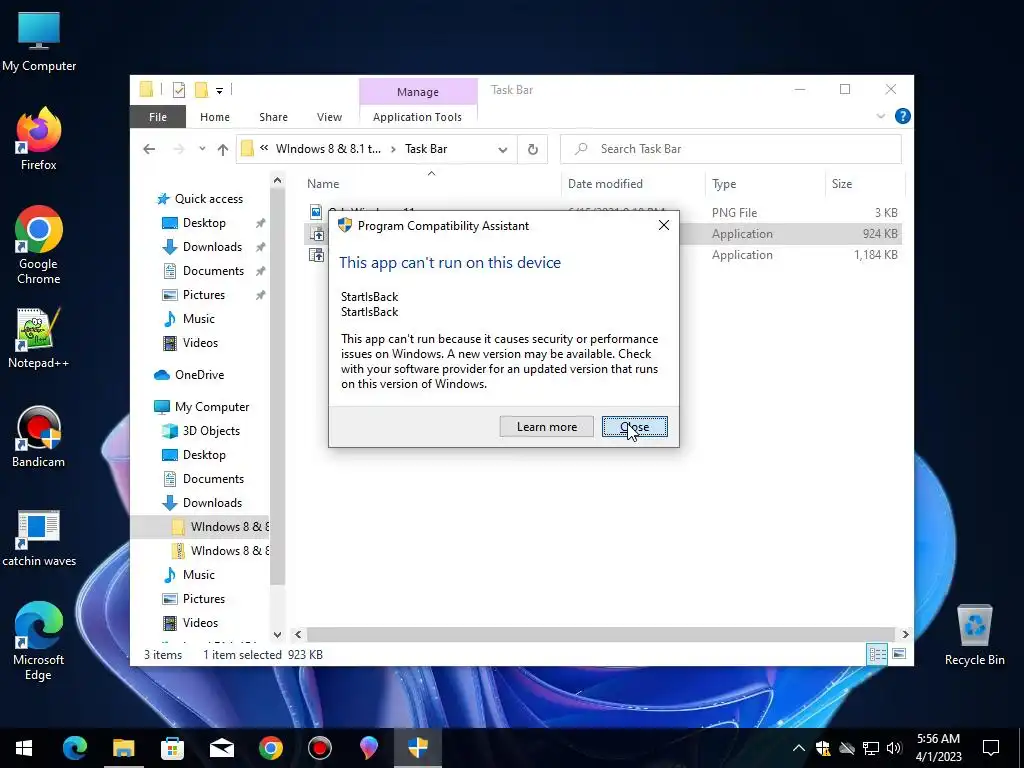Viewport: 1024px width, 768px height.
Task: Go back with the Explorer back arrow
Action: click(149, 150)
